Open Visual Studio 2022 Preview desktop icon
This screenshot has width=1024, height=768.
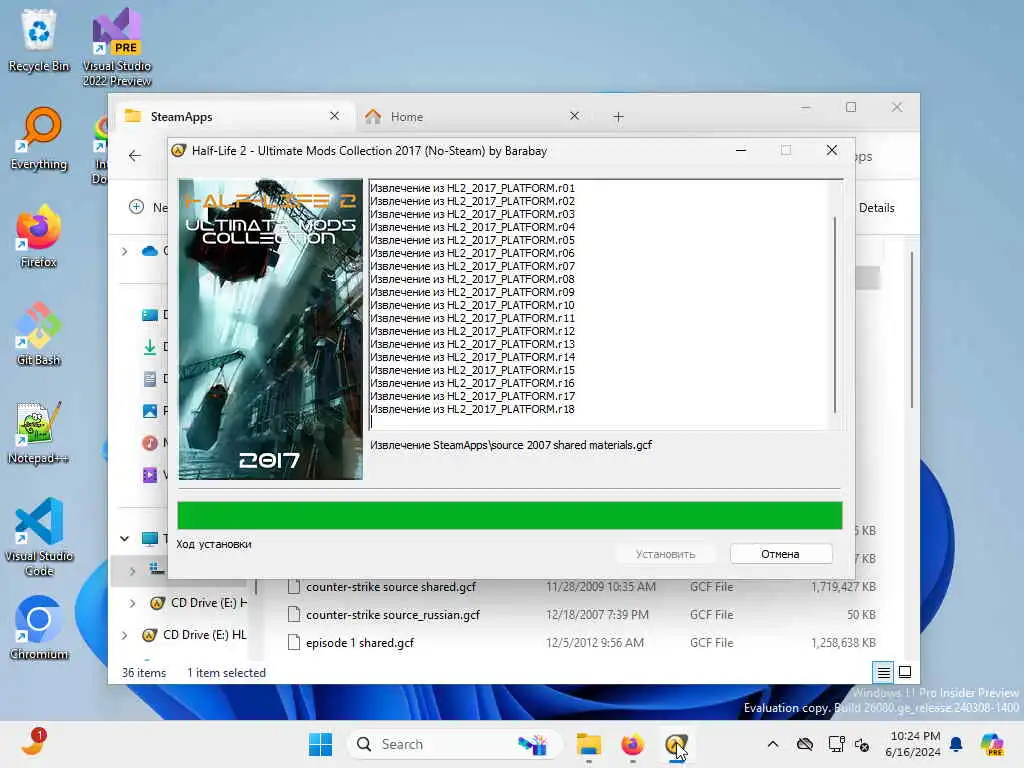pyautogui.click(x=117, y=47)
